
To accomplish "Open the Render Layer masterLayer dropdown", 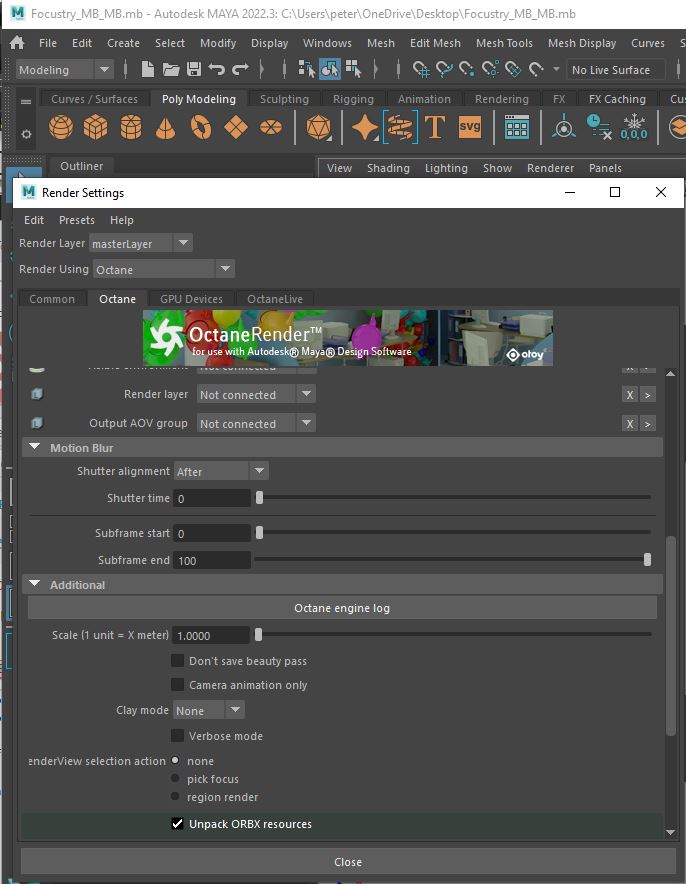I will point(140,244).
